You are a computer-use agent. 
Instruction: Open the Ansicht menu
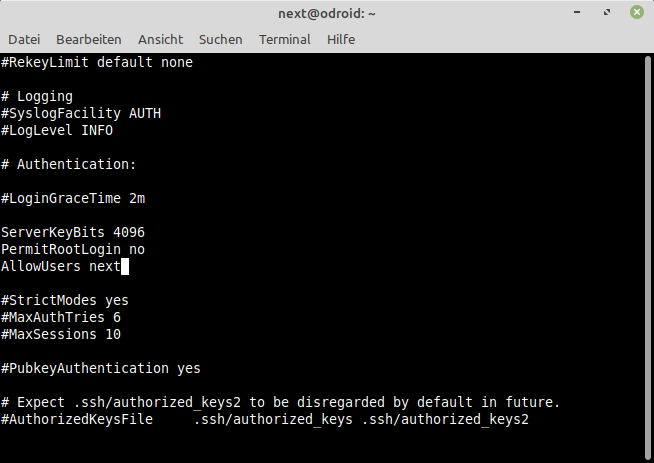(161, 39)
